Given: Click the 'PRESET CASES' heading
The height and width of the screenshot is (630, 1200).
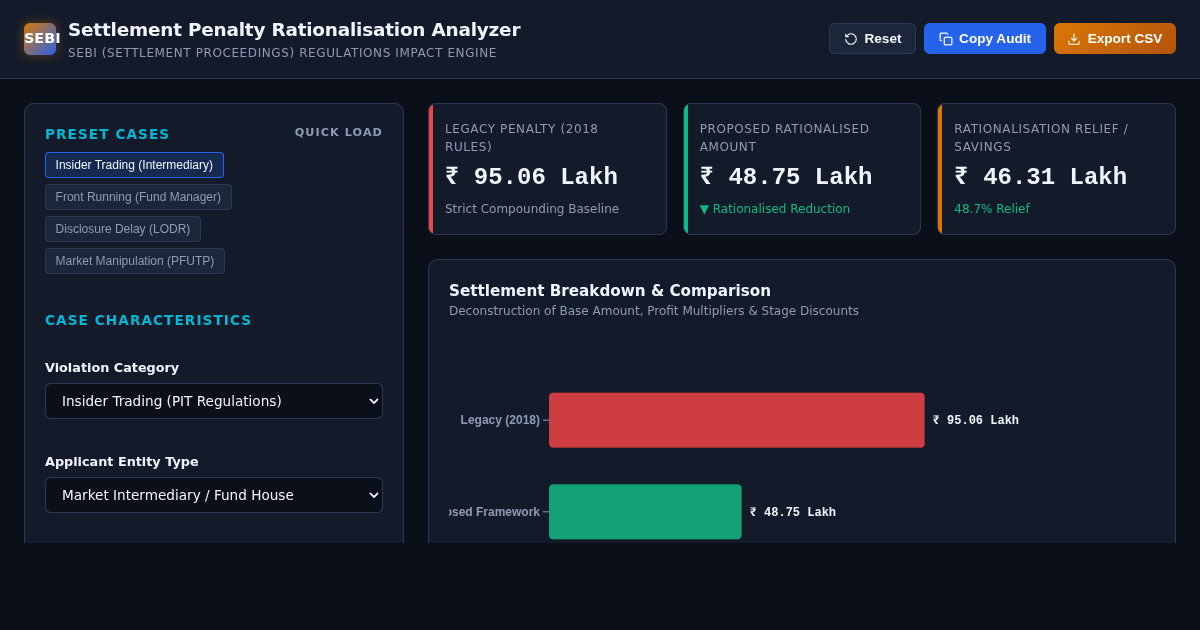Looking at the screenshot, I should (107, 134).
